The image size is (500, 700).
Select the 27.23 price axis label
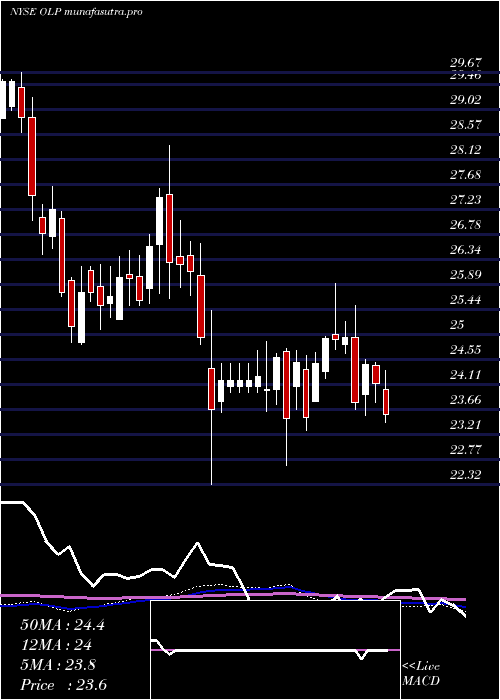[465, 200]
